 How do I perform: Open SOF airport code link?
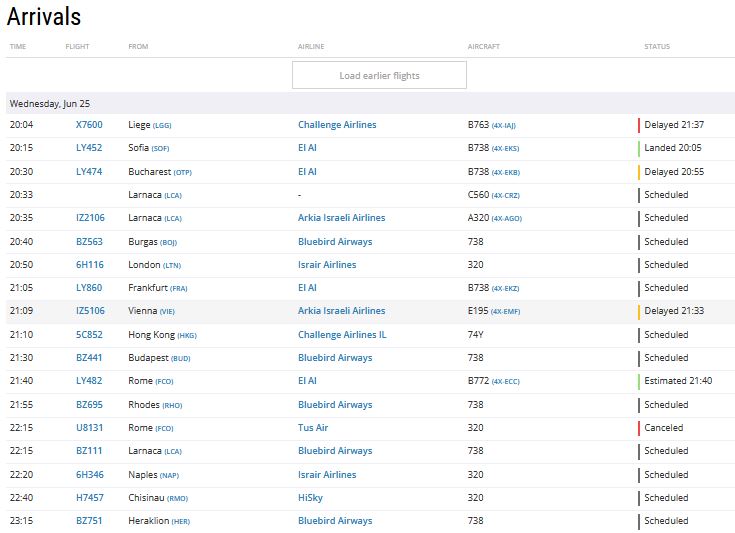click(x=160, y=149)
